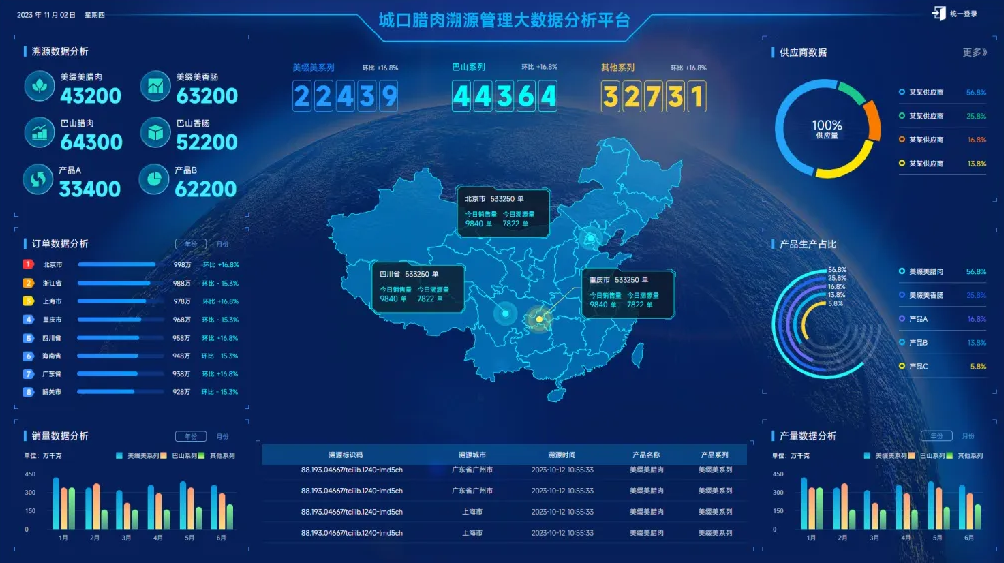Viewport: 1004px width, 563px height.
Task: Click 产品B 13.8% row in 产品生产占比
Action: 942,343
